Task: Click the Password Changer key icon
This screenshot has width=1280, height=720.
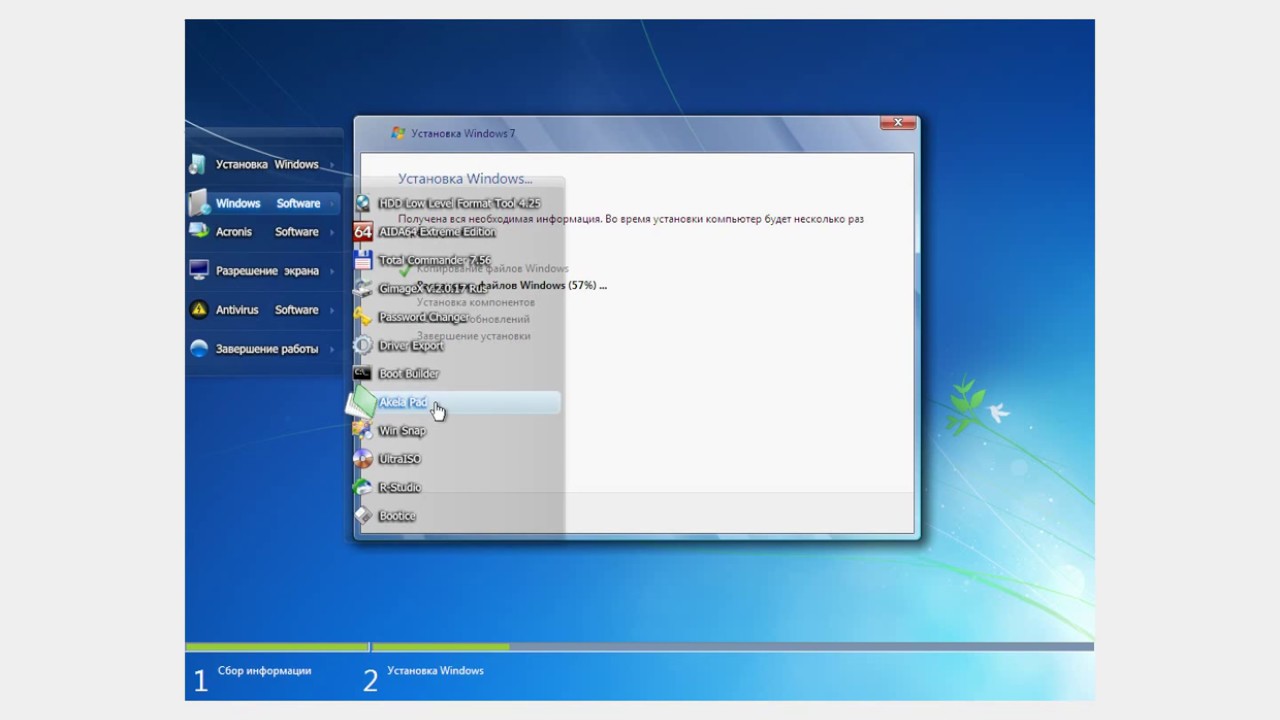Action: pos(362,317)
